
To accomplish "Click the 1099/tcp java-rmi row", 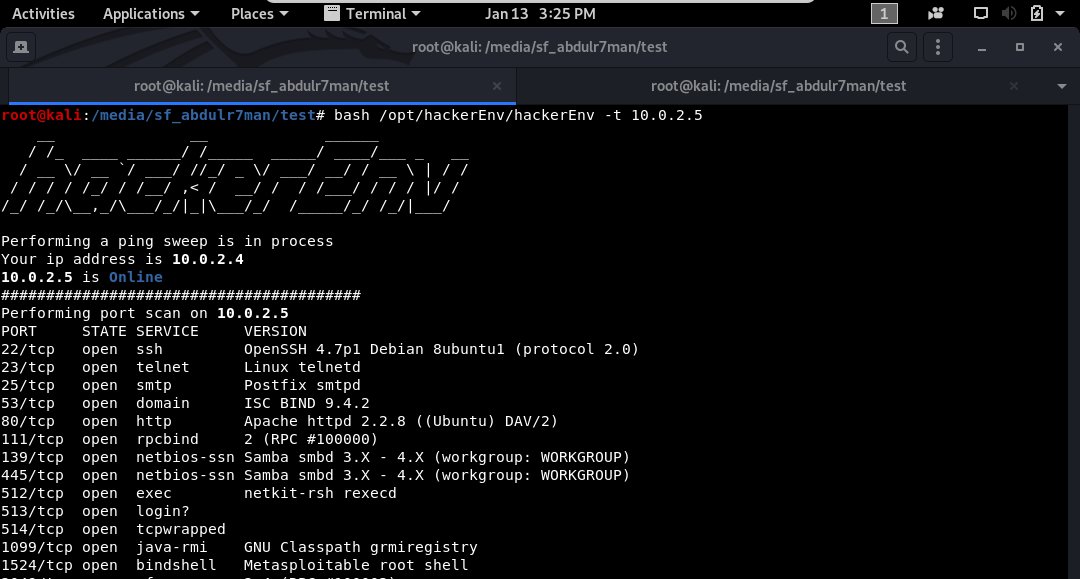I will pos(239,547).
